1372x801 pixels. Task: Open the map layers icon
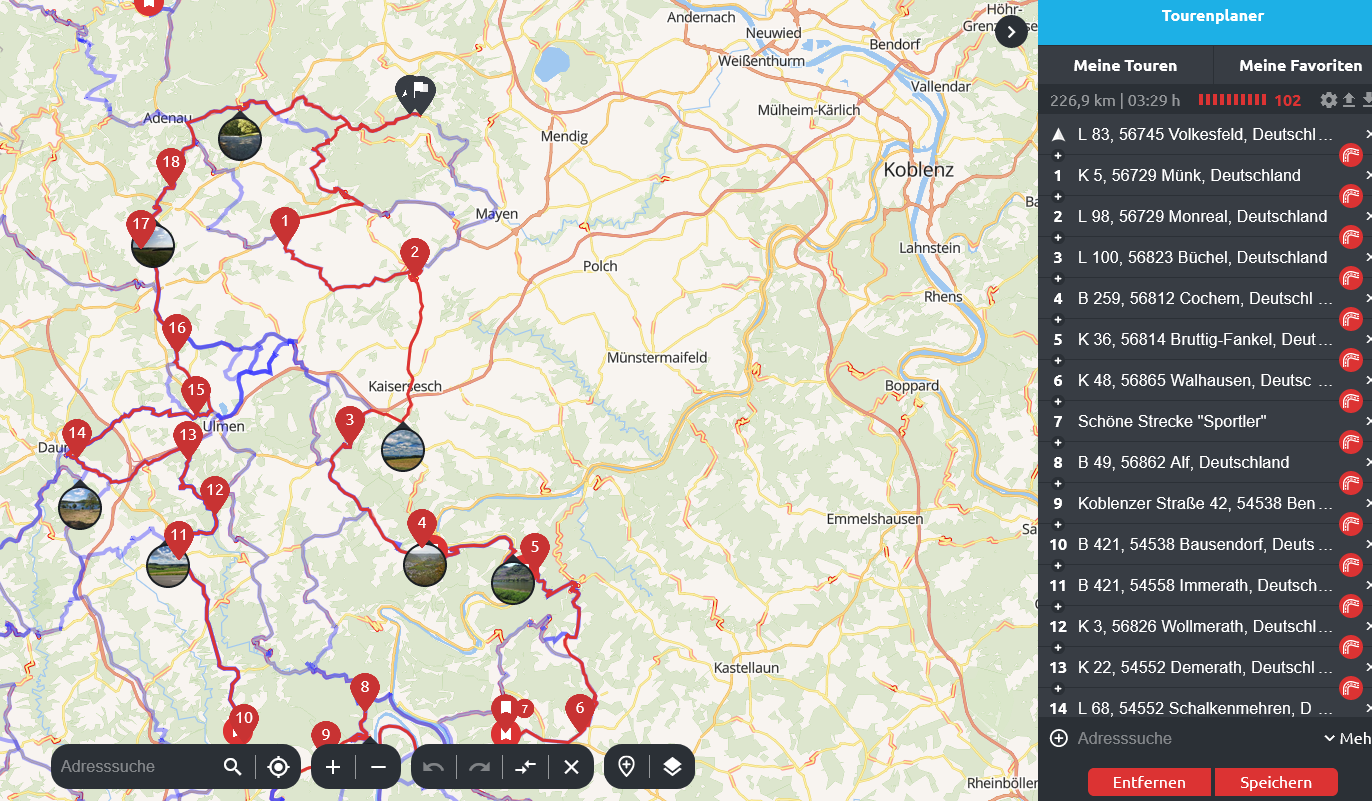pos(672,767)
